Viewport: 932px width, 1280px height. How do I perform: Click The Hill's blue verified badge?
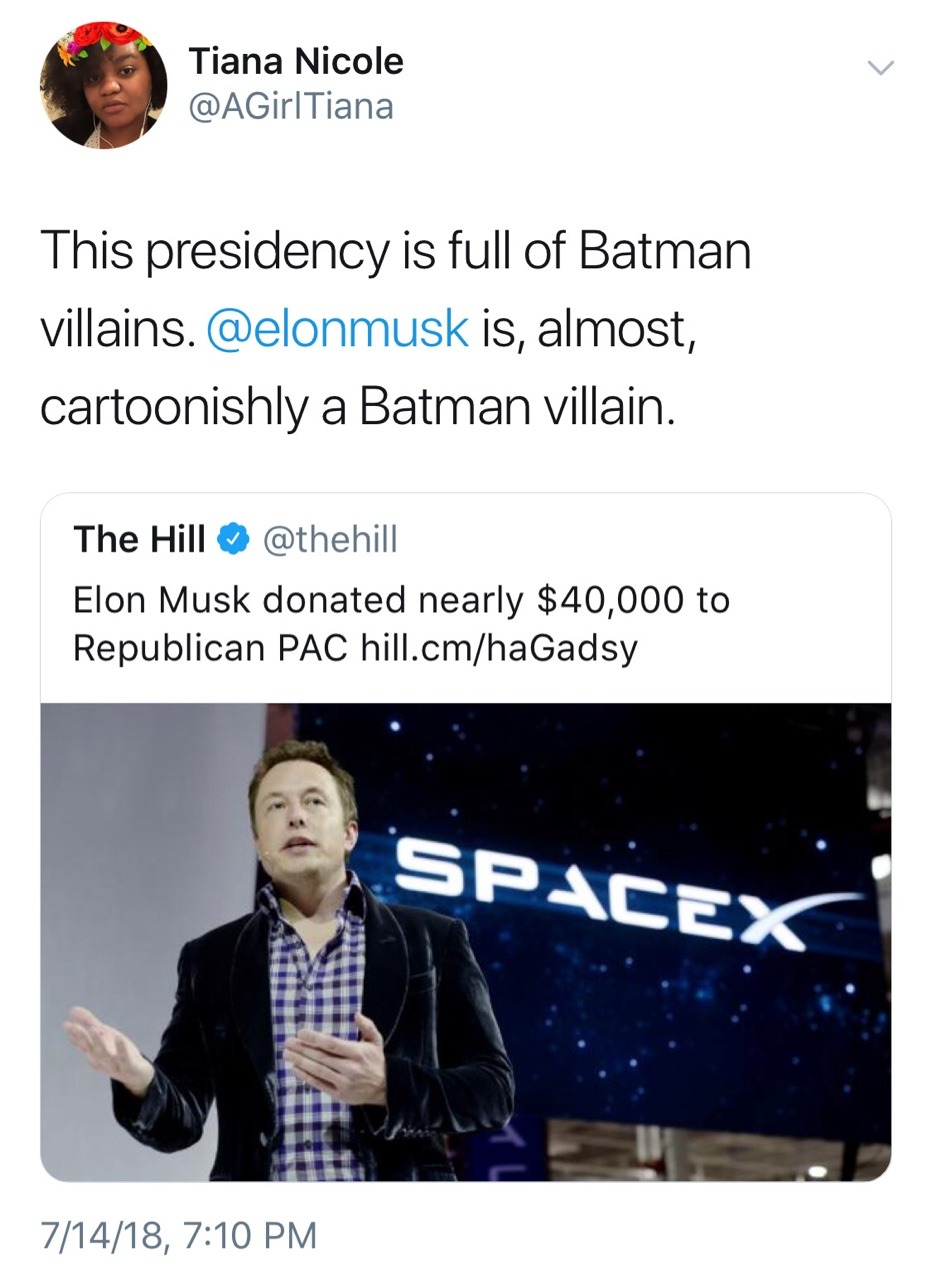click(x=233, y=540)
